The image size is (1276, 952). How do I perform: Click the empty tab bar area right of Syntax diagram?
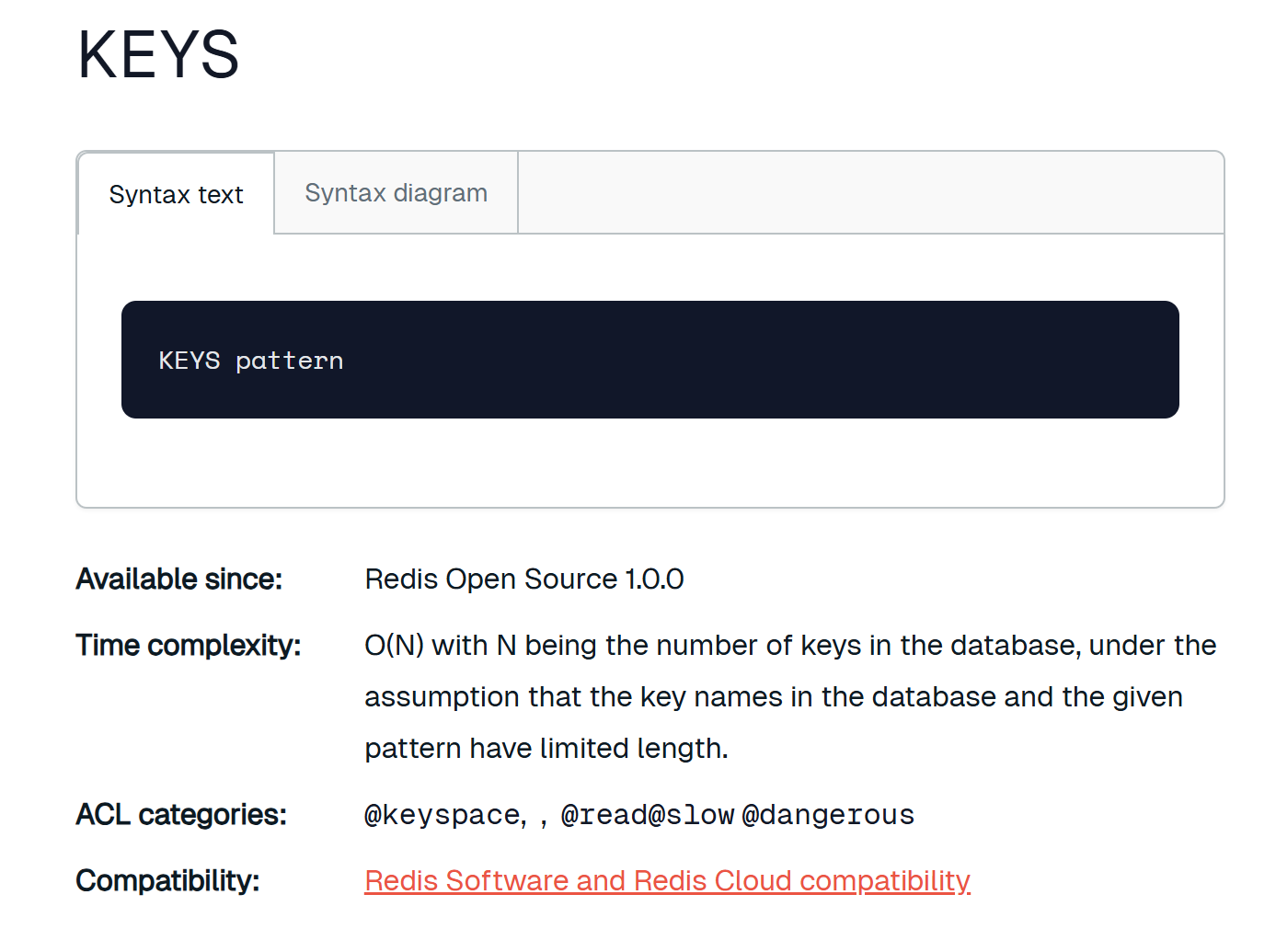pyautogui.click(x=869, y=193)
